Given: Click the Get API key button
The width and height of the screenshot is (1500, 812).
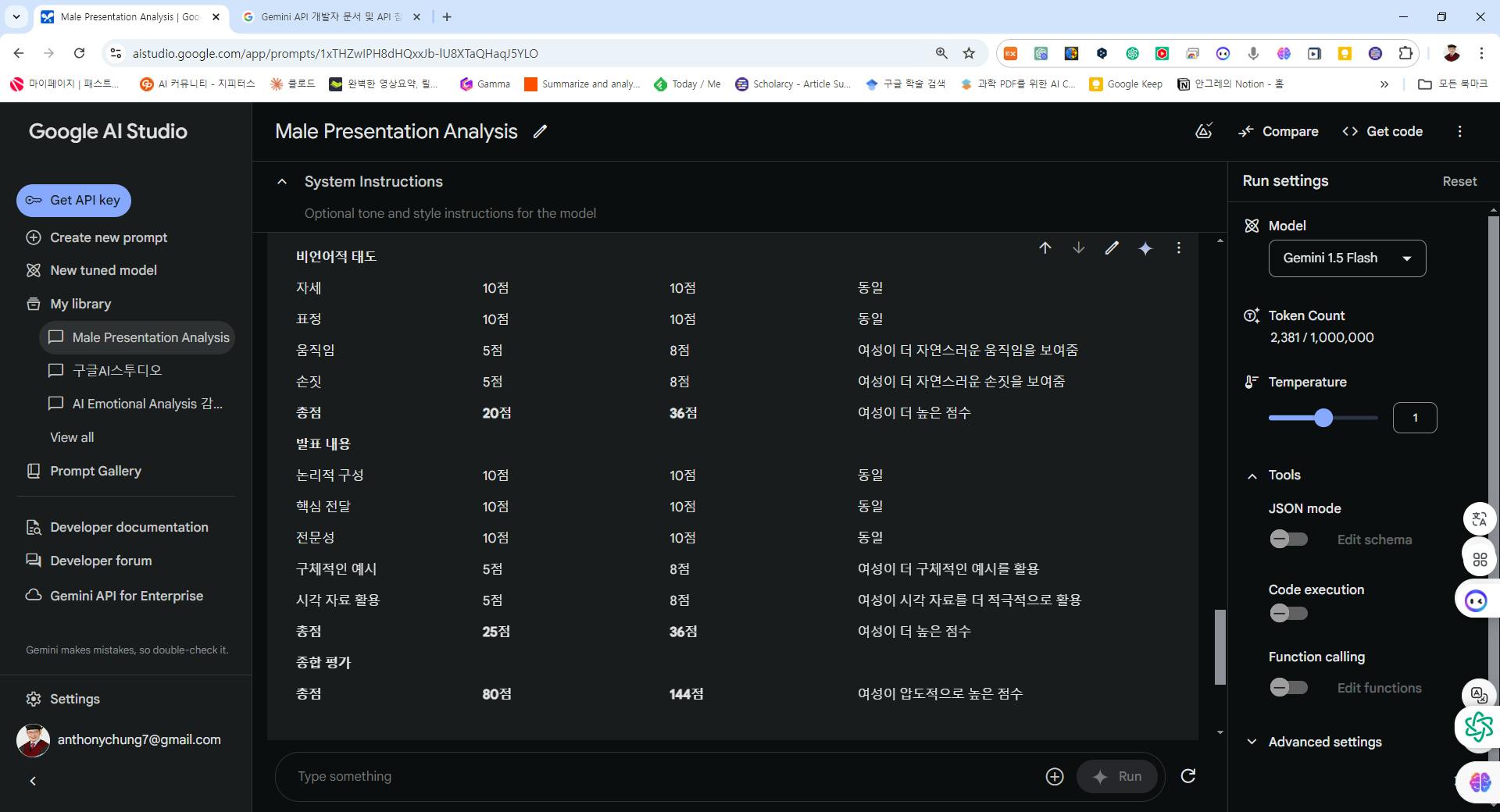Looking at the screenshot, I should (73, 201).
